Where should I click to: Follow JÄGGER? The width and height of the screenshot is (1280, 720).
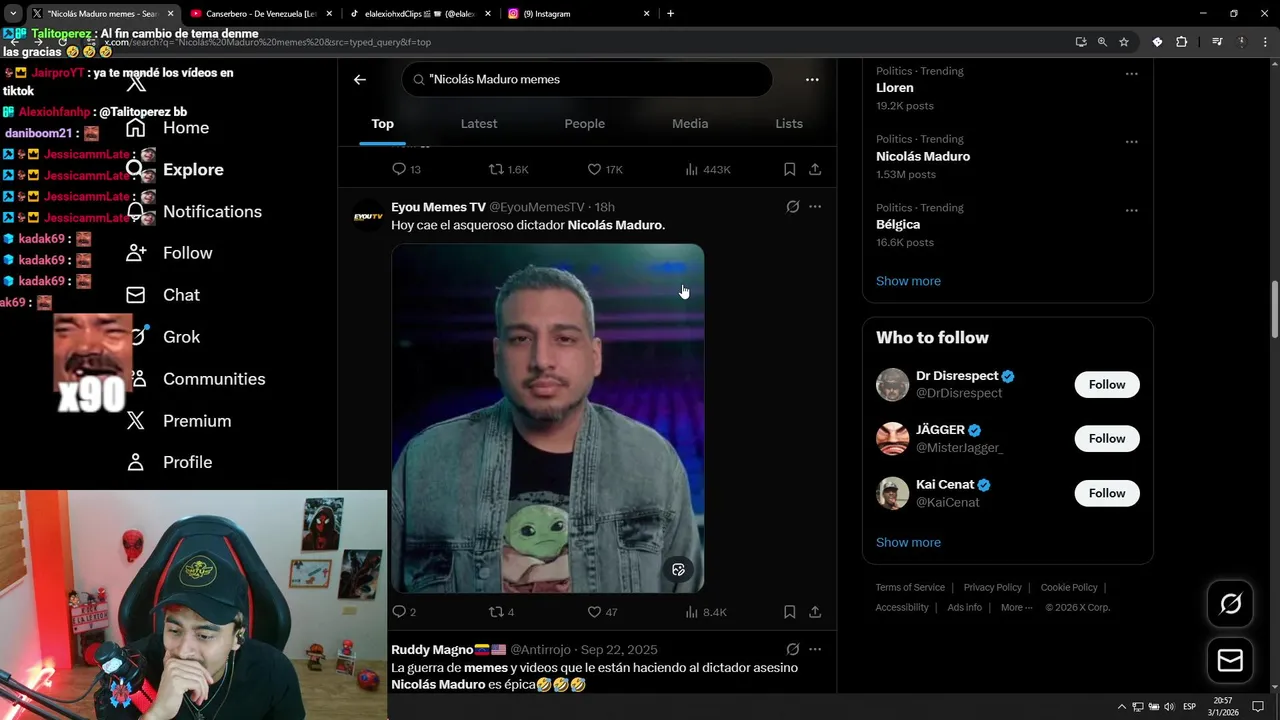pos(1107,439)
